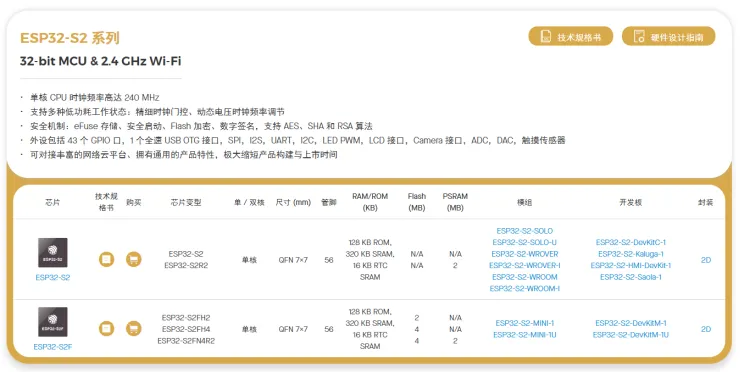Click the 管脚 column header

(329, 202)
